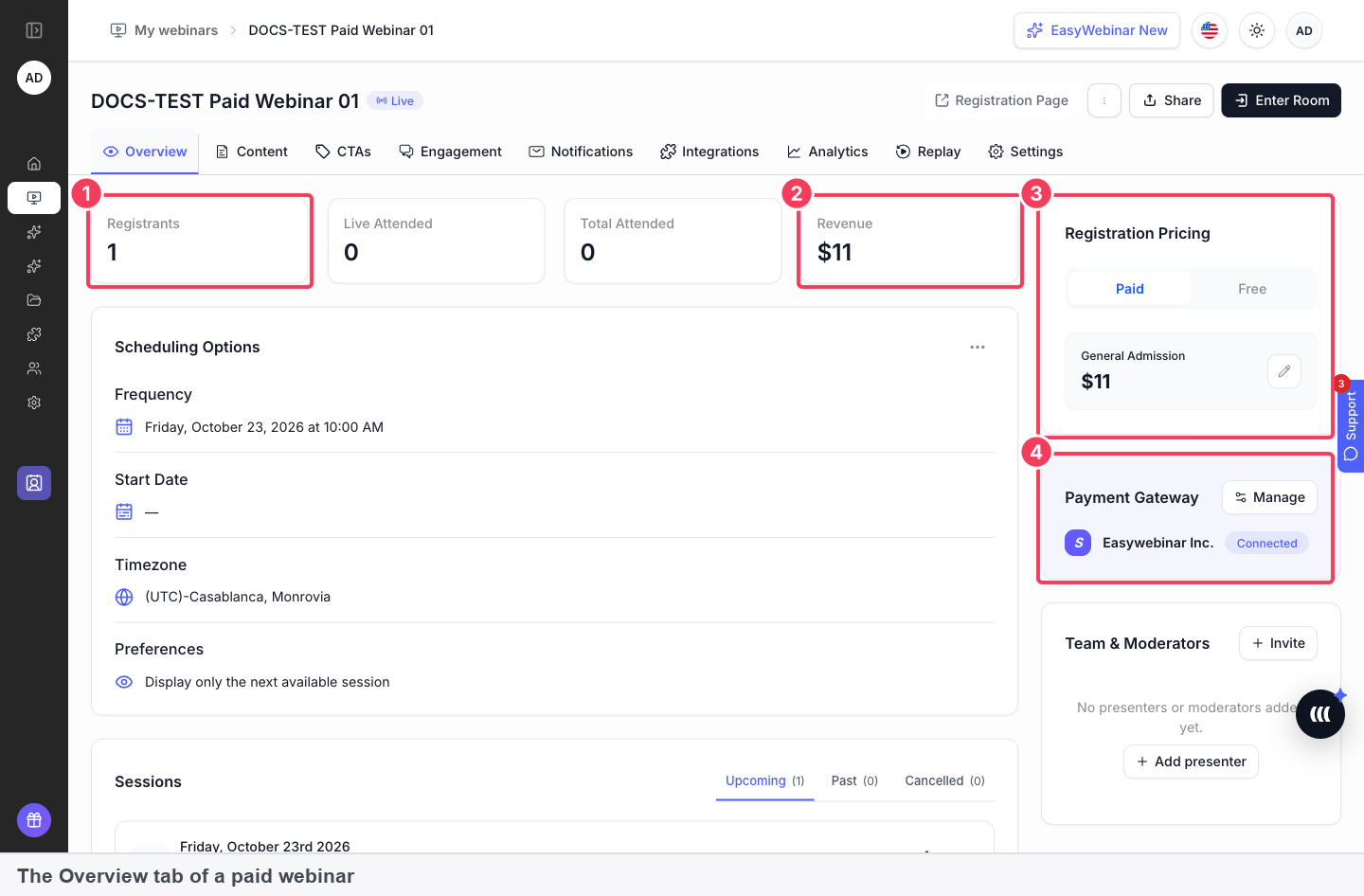Collapse the left sidebar panel
The height and width of the screenshot is (896, 1364).
tap(34, 30)
